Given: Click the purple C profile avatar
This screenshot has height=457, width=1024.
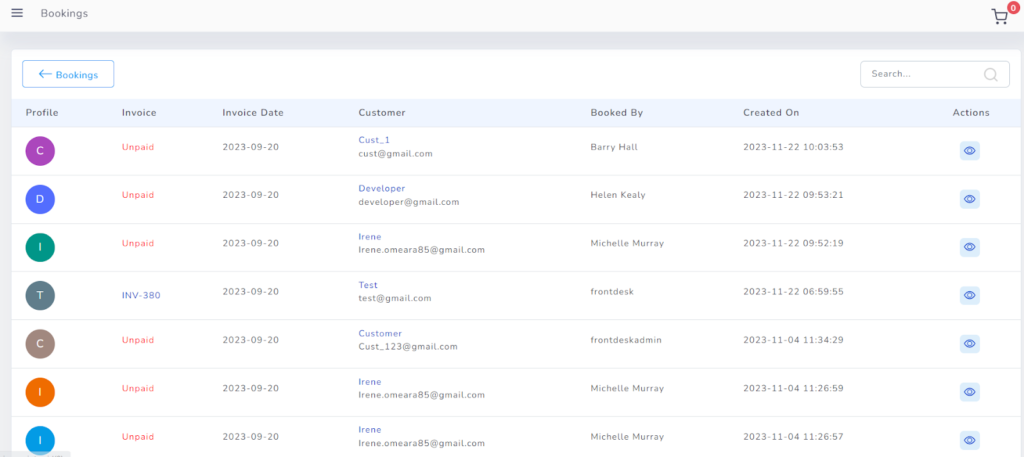Looking at the screenshot, I should (x=40, y=151).
